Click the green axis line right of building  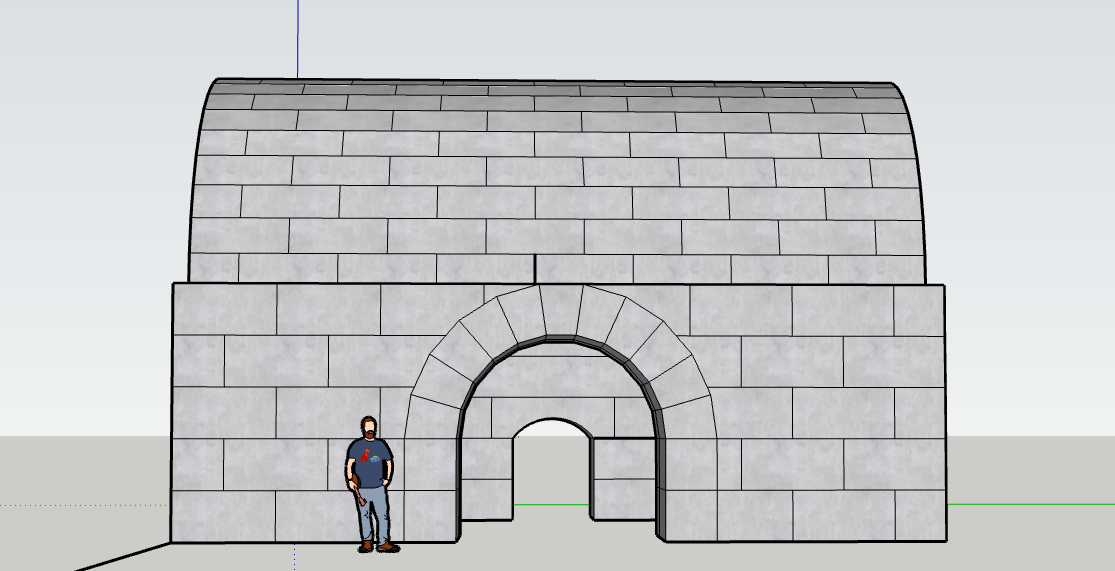tap(1030, 504)
